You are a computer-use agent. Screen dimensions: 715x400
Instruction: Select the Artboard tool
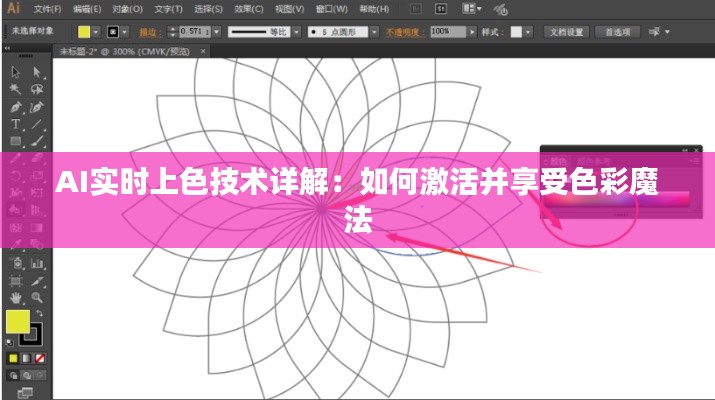16,281
